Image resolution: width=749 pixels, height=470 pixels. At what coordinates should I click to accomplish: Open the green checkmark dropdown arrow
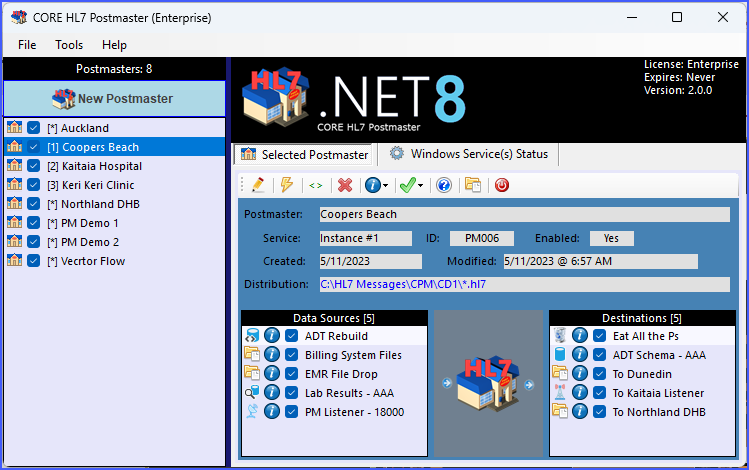click(420, 185)
